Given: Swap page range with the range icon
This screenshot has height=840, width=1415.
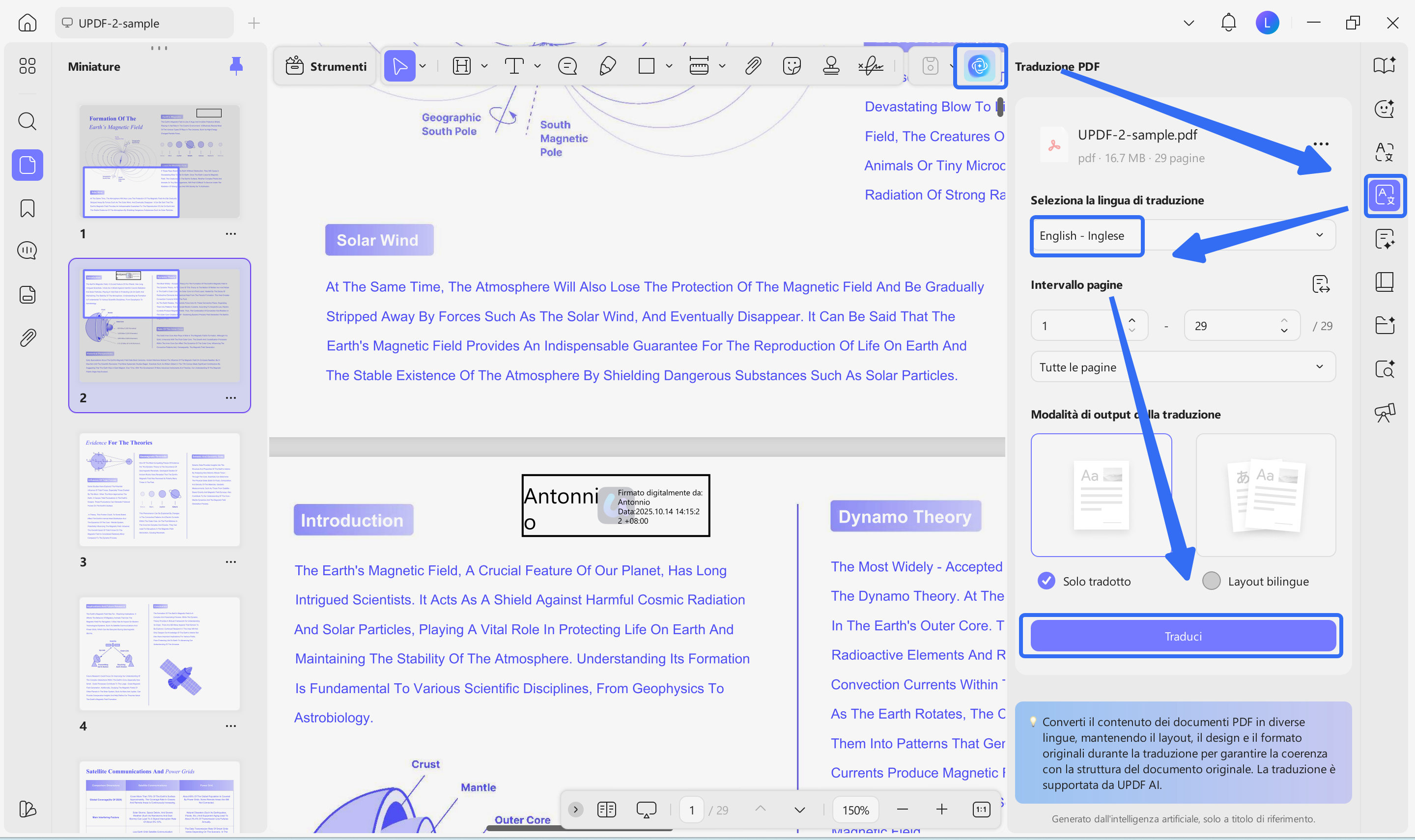Looking at the screenshot, I should coord(1321,284).
